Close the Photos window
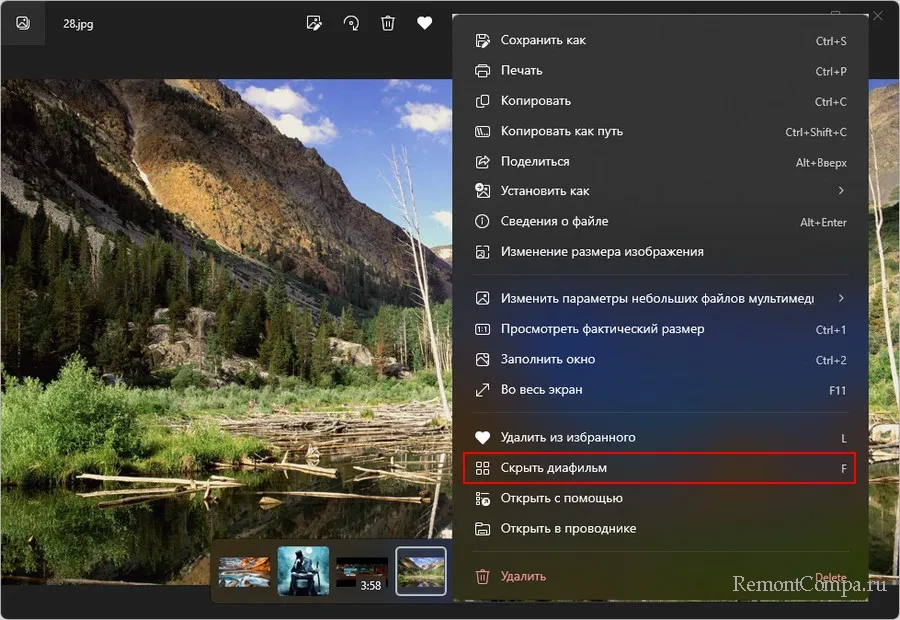Viewport: 900px width, 620px height. click(878, 16)
